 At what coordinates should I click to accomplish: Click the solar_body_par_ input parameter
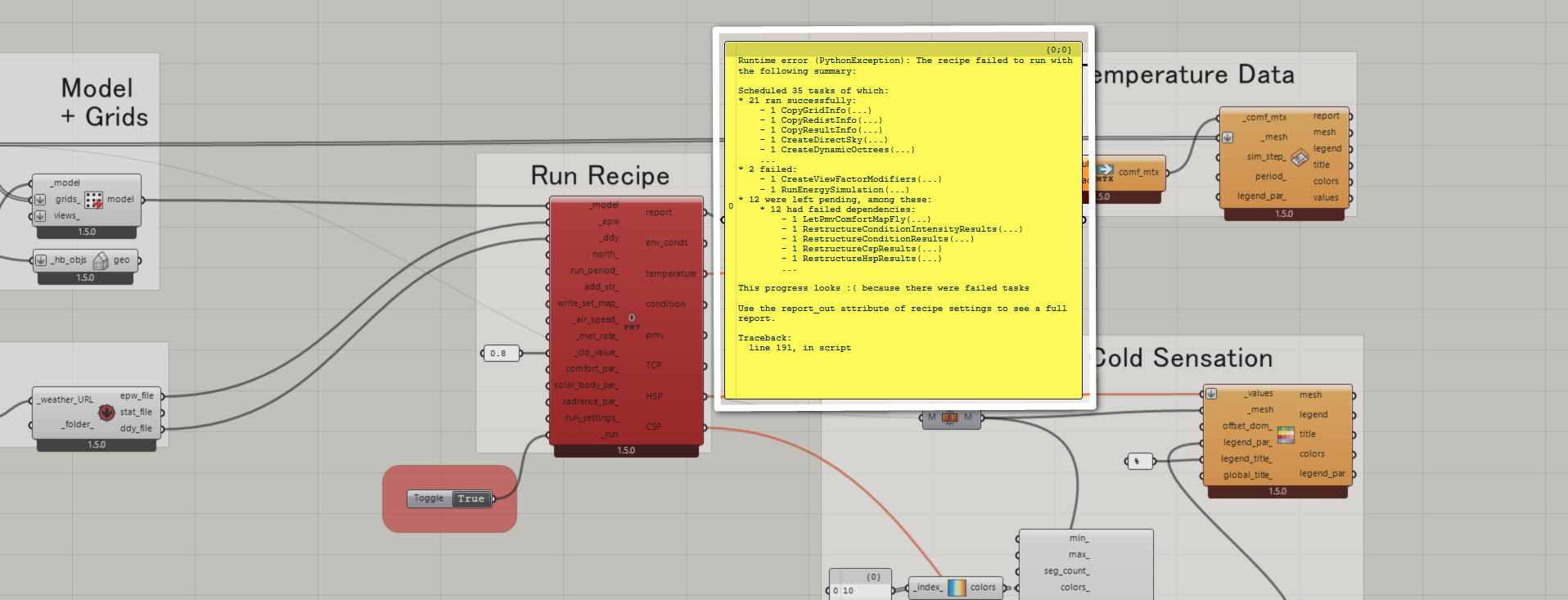click(586, 386)
